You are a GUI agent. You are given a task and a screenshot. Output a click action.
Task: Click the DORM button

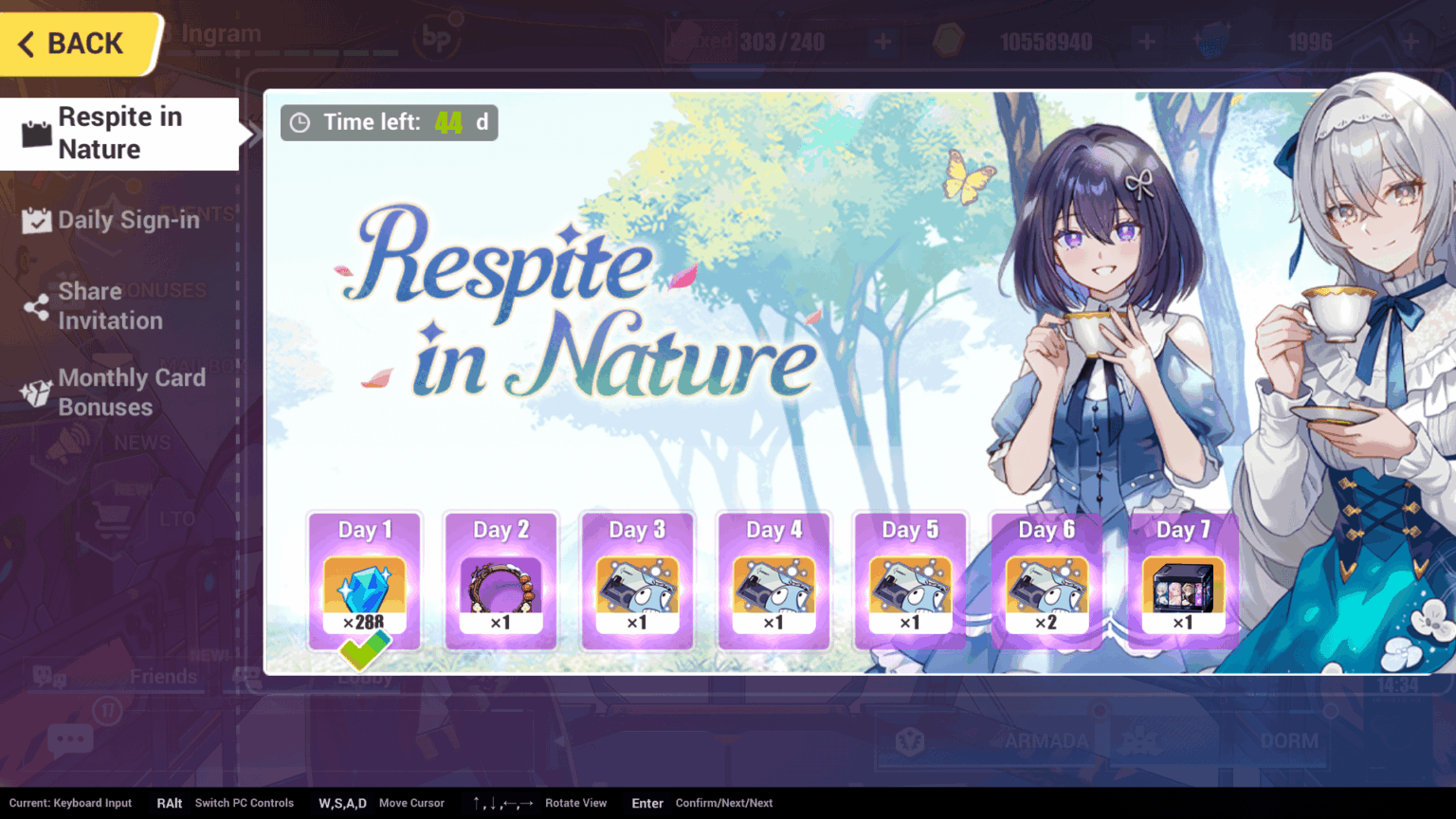(x=1289, y=740)
